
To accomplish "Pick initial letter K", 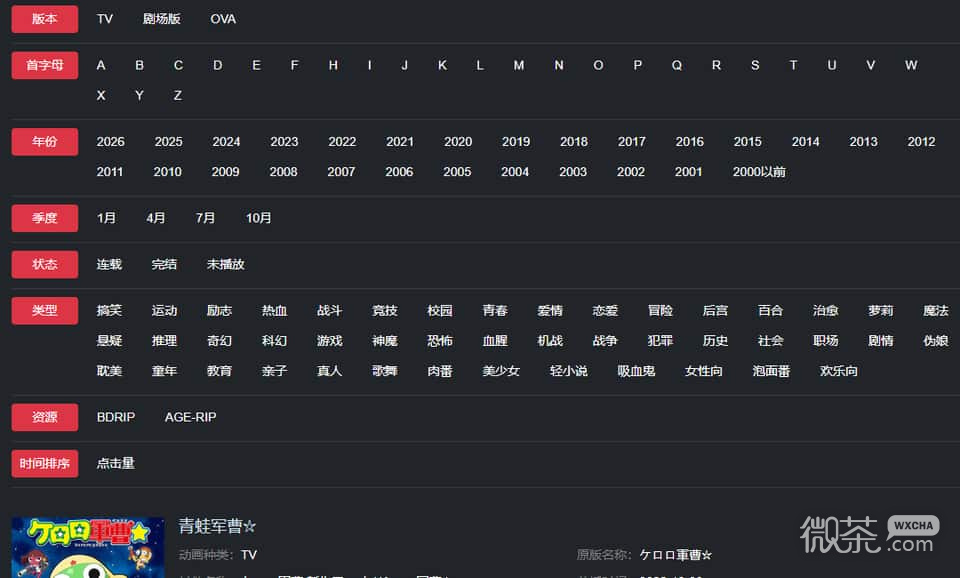I will [442, 65].
